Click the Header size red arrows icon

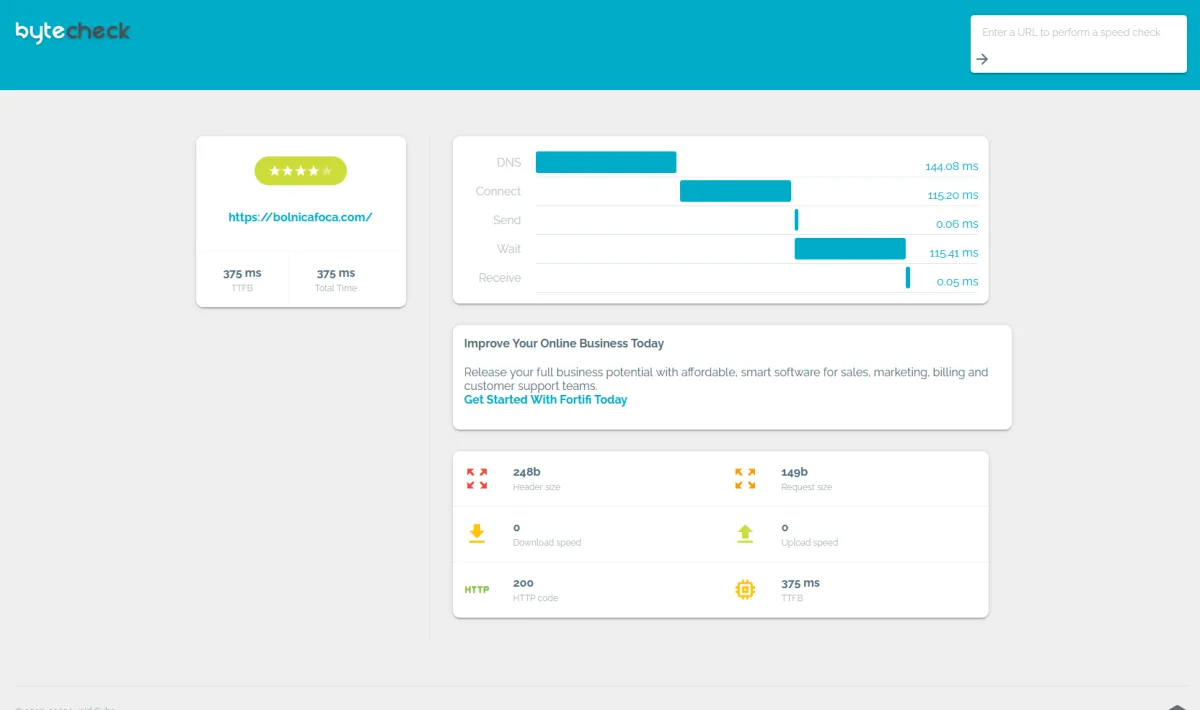477,478
